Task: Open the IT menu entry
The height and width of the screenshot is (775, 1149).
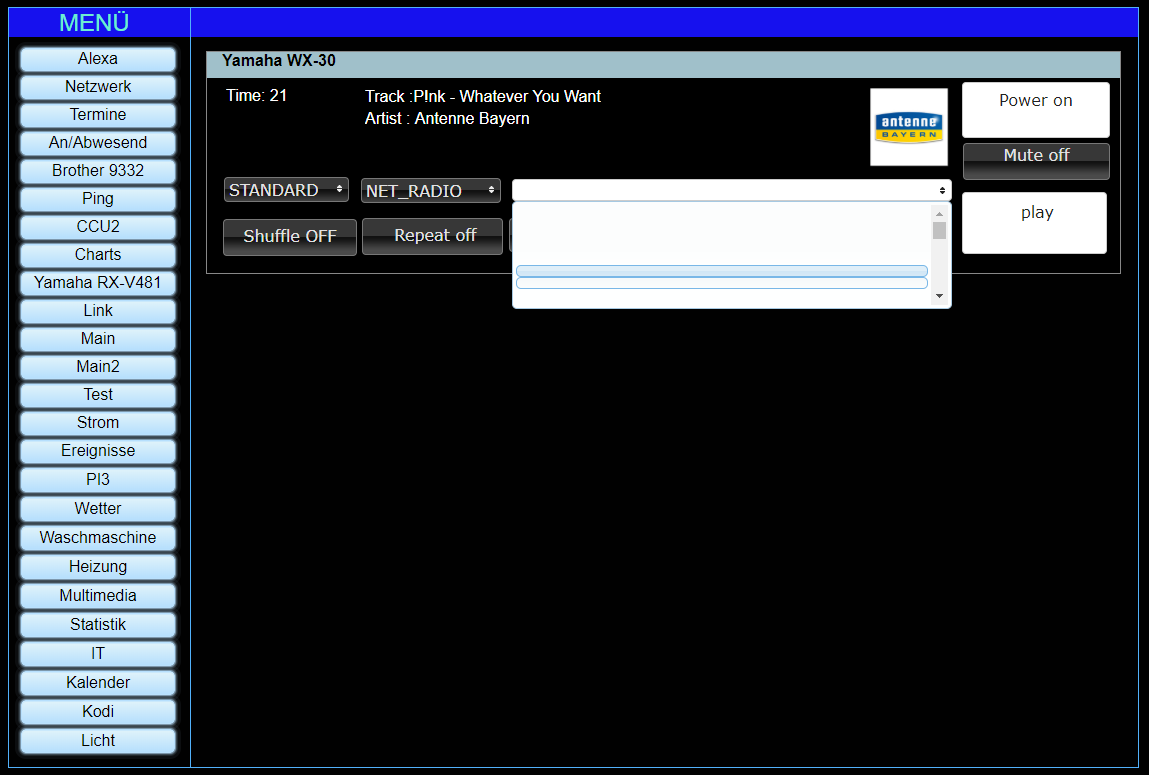Action: pyautogui.click(x=97, y=653)
